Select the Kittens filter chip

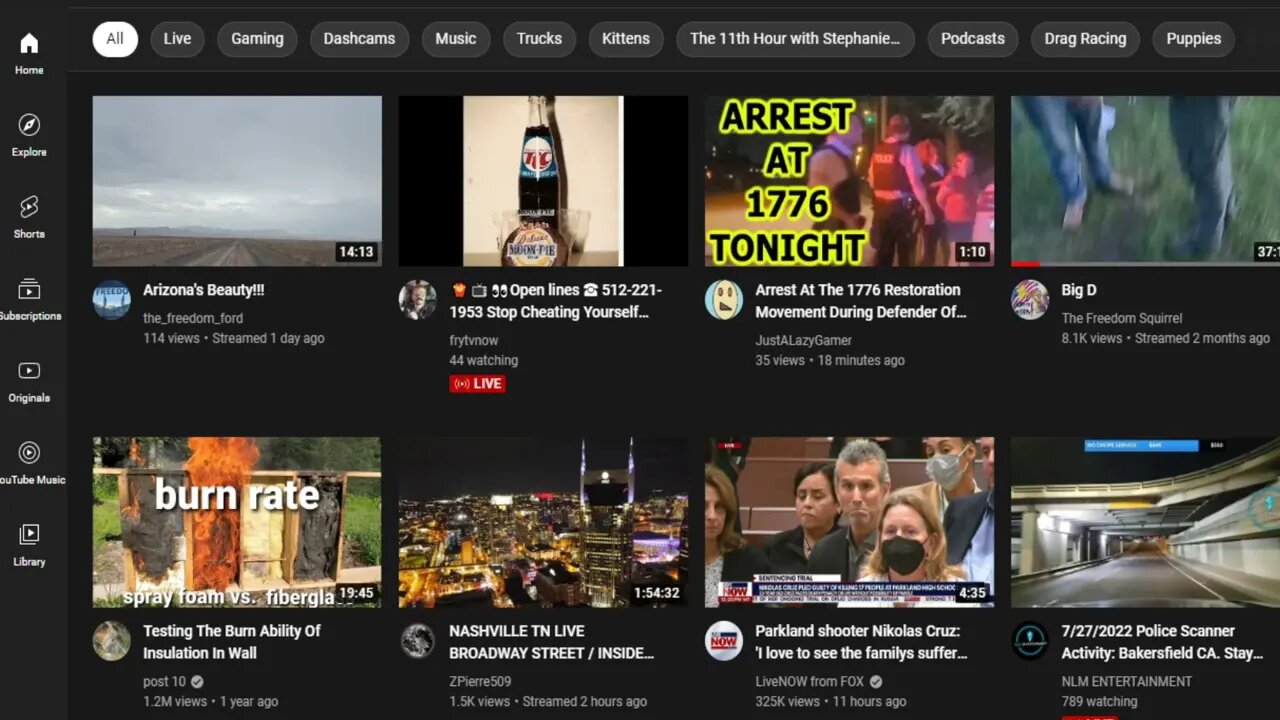coord(625,39)
